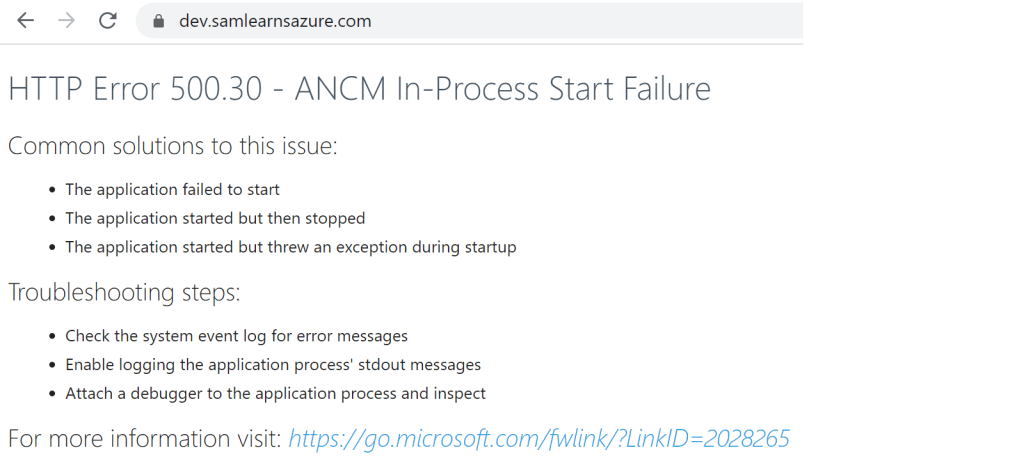Screen dimensions: 1024x466
Task: Click the browser forward arrow
Action: click(67, 21)
